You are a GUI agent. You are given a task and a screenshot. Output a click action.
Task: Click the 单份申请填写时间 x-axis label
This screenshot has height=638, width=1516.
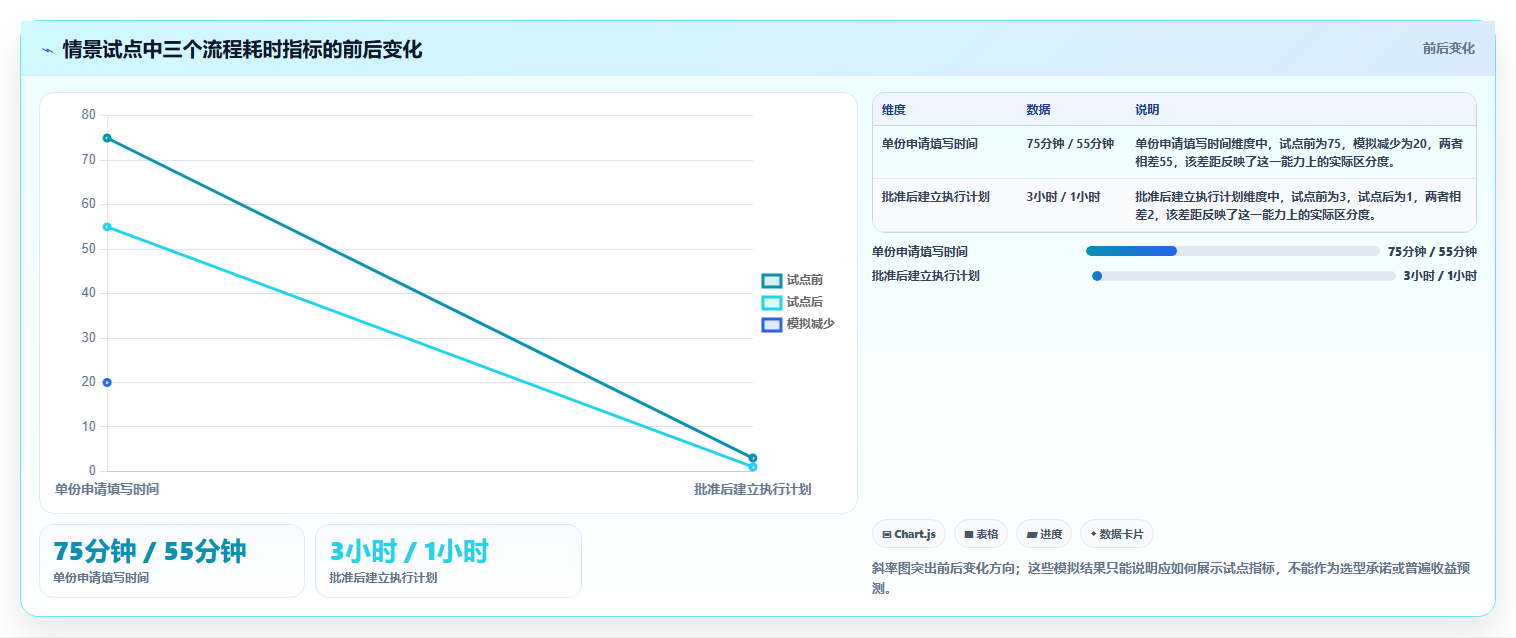coord(107,489)
